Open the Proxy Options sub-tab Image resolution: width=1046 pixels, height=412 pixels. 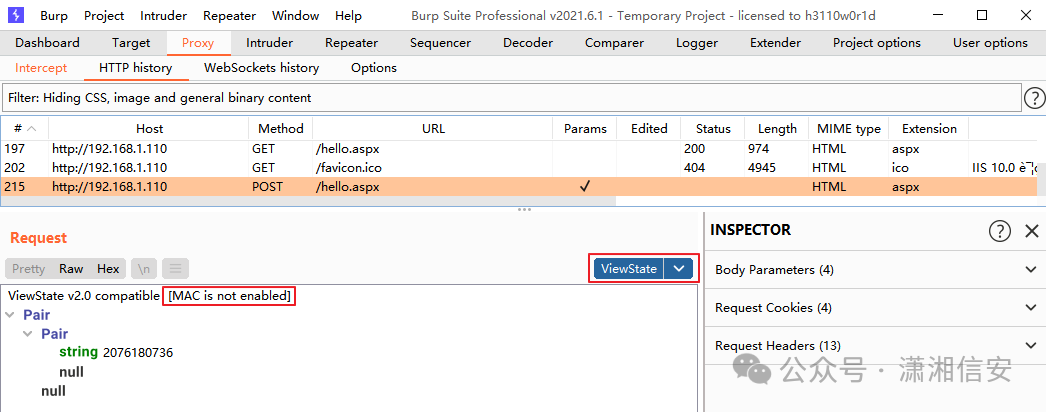[374, 67]
